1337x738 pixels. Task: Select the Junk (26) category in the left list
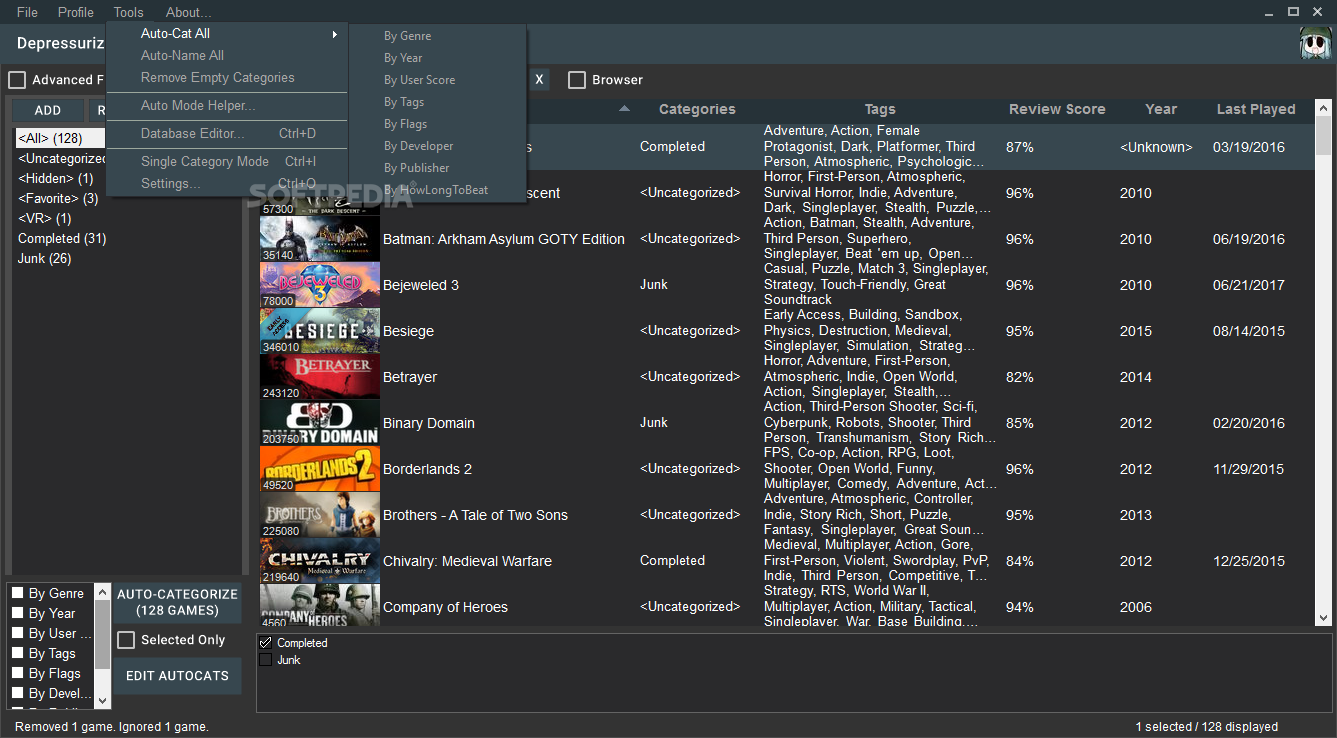(45, 259)
